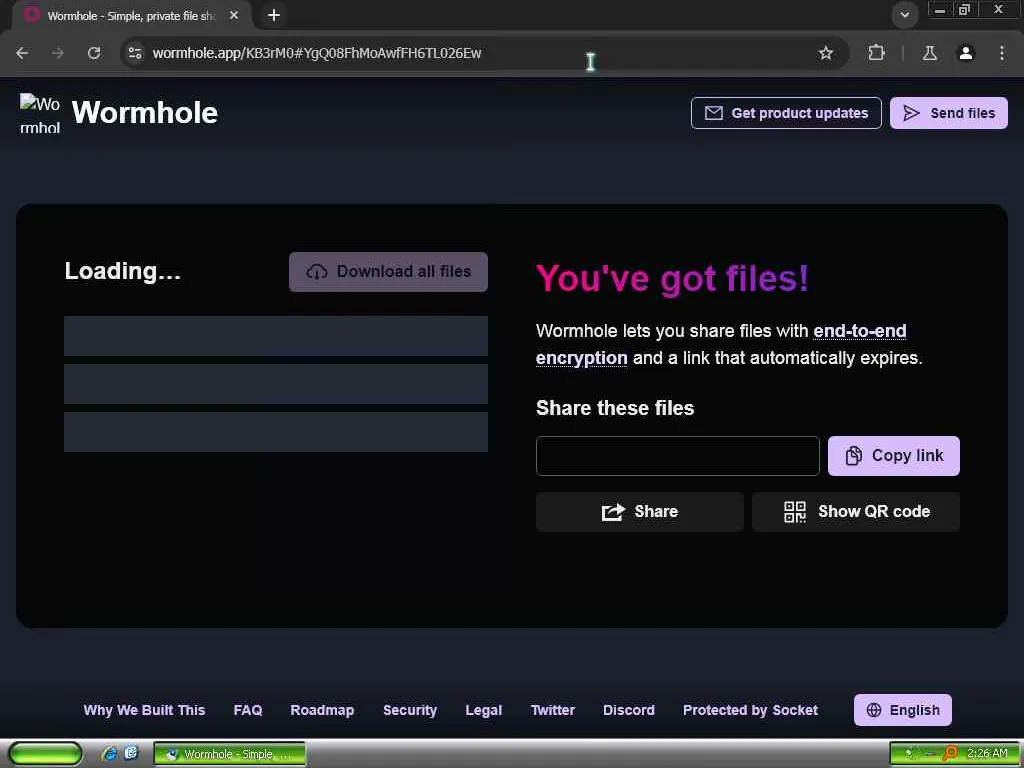
Task: Open the Legal footer link
Action: (x=484, y=710)
